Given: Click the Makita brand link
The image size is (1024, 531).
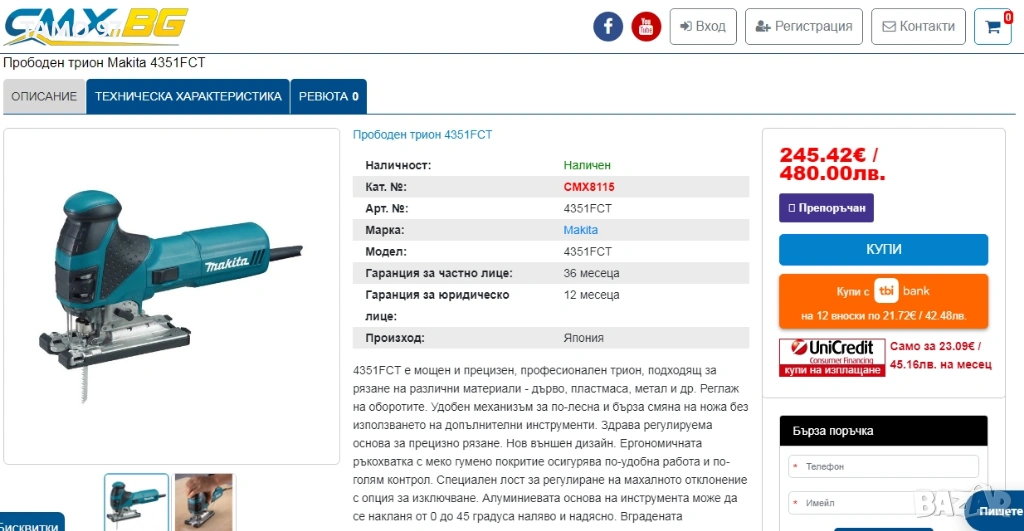Looking at the screenshot, I should coord(580,230).
